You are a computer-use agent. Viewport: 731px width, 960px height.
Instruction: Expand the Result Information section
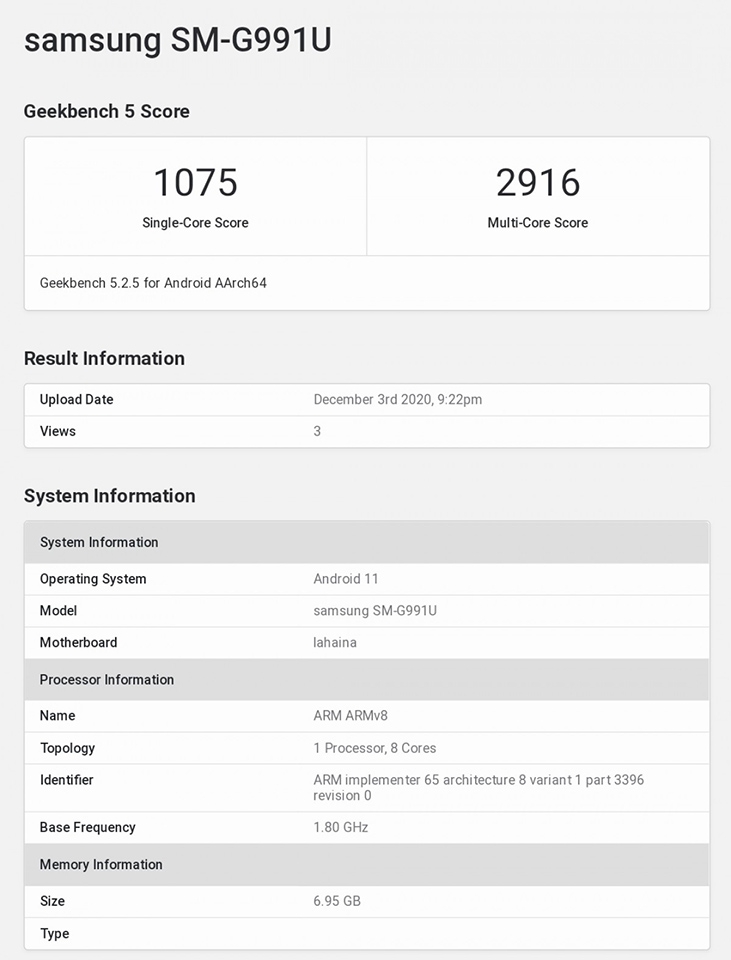[x=104, y=358]
